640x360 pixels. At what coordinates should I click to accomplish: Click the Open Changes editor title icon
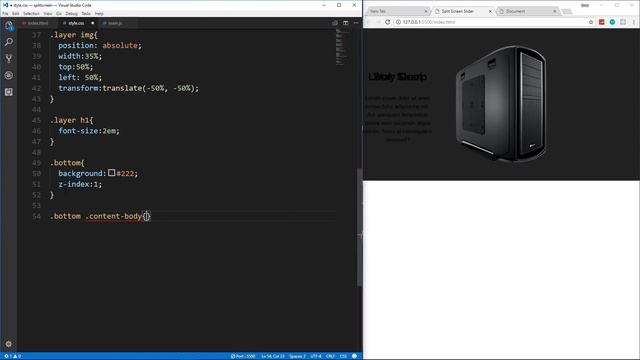click(335, 23)
